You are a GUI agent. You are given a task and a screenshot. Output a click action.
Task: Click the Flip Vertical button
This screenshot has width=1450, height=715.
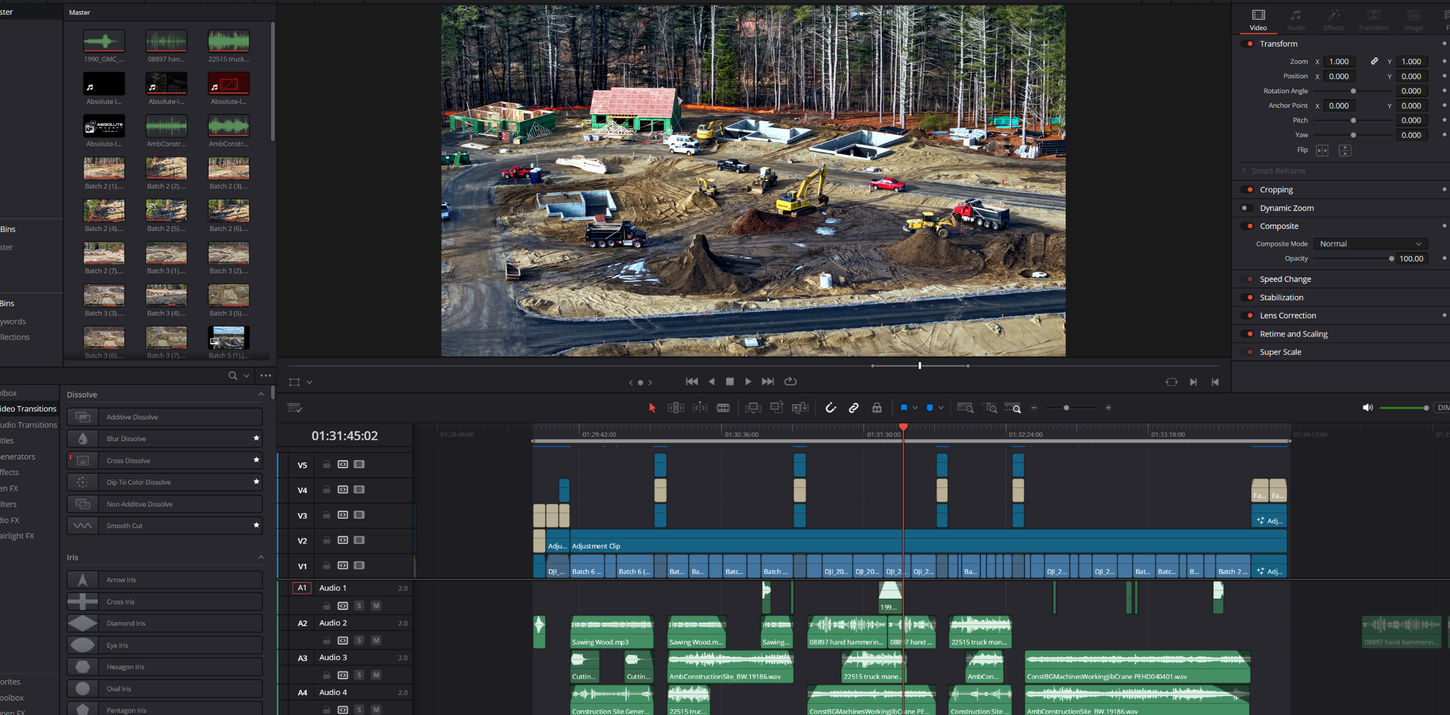(1344, 150)
